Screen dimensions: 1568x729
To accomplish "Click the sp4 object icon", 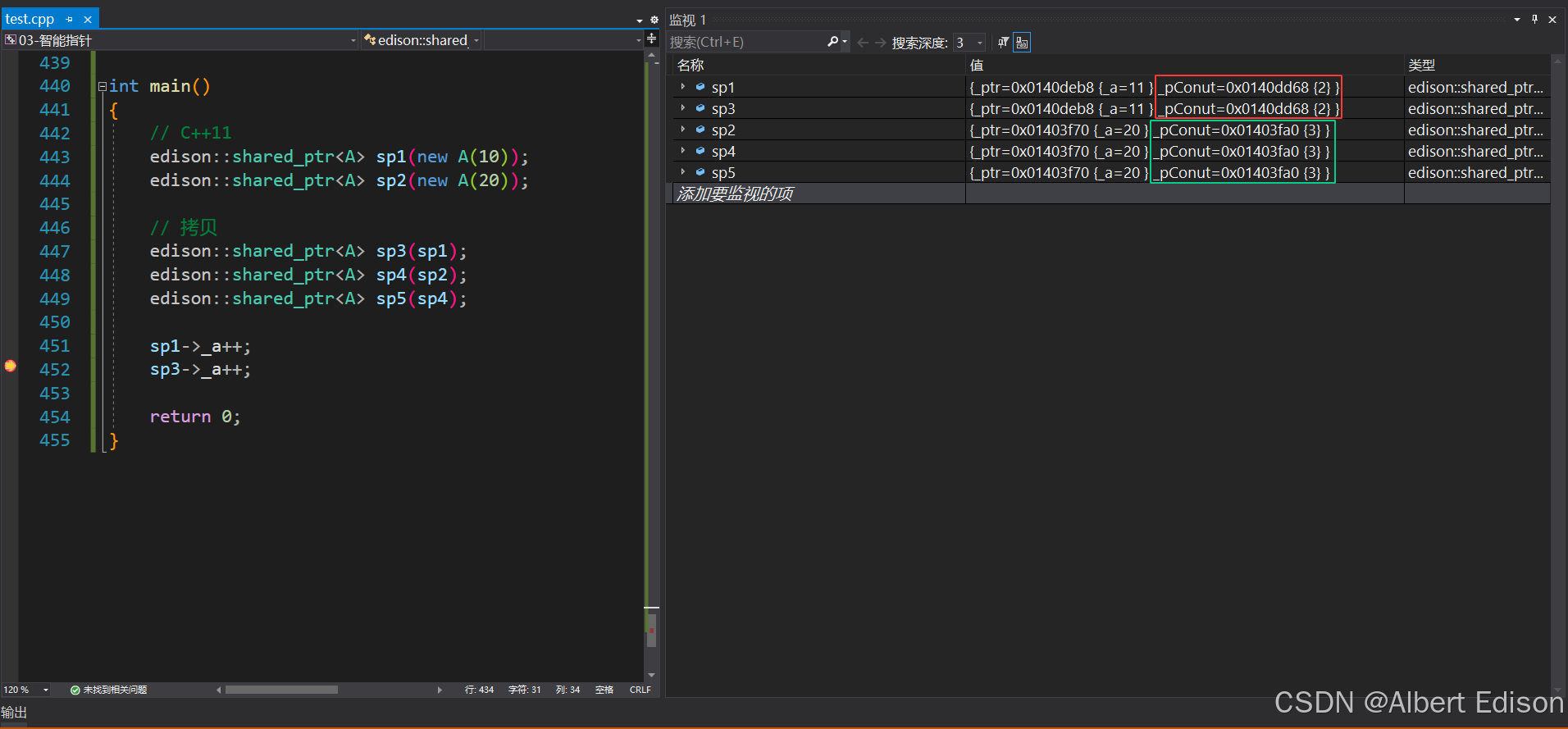I will (700, 150).
